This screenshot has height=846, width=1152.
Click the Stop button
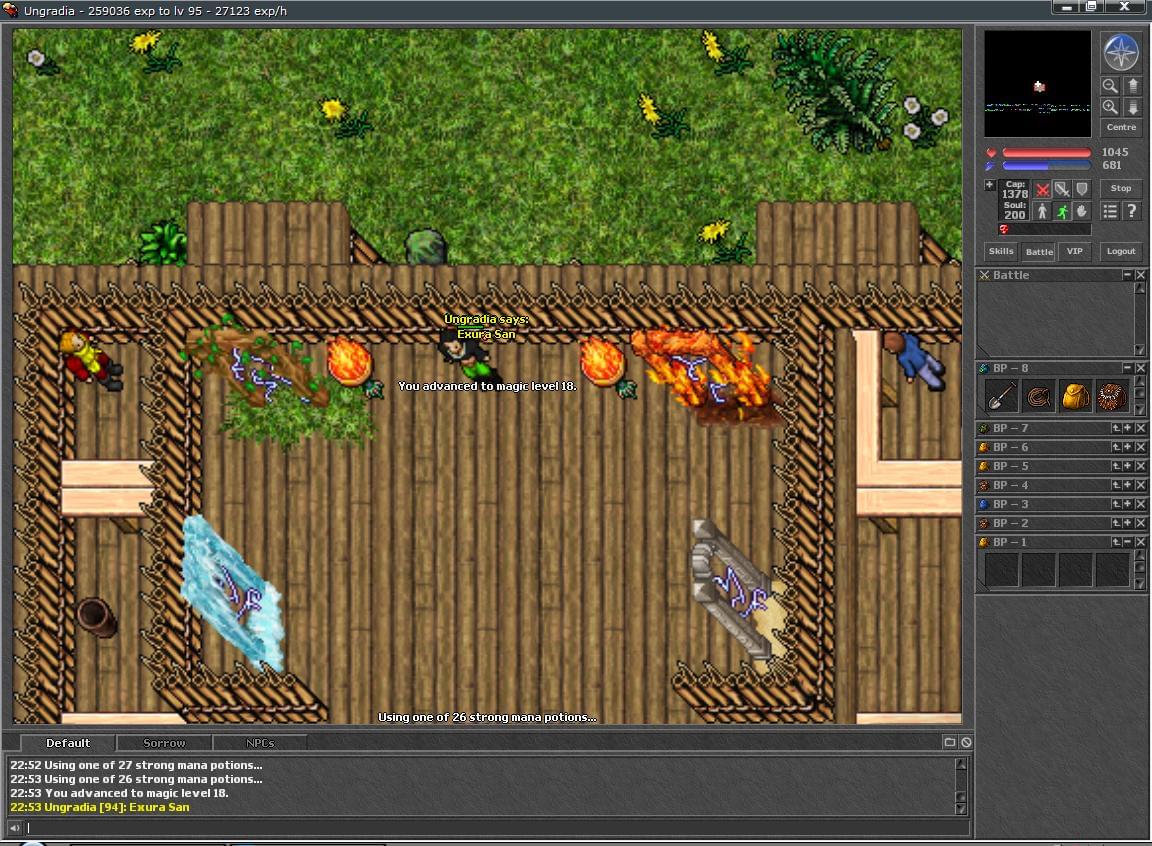(x=1121, y=189)
